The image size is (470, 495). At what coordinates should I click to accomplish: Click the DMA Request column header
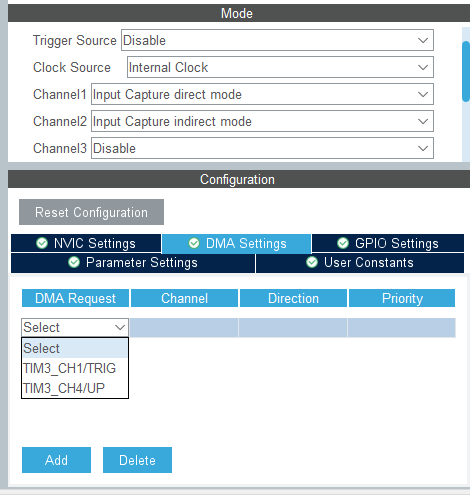[75, 298]
